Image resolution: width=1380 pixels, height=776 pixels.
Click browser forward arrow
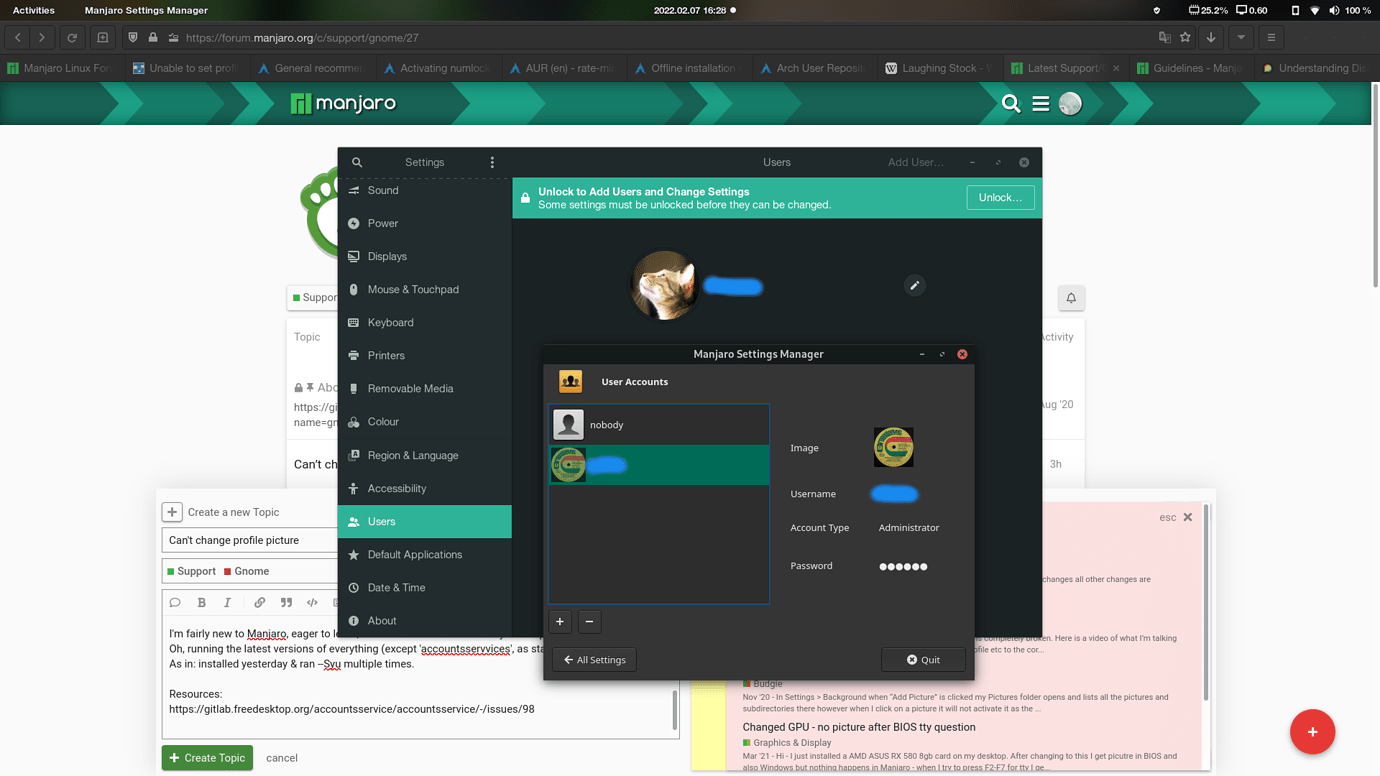[42, 38]
